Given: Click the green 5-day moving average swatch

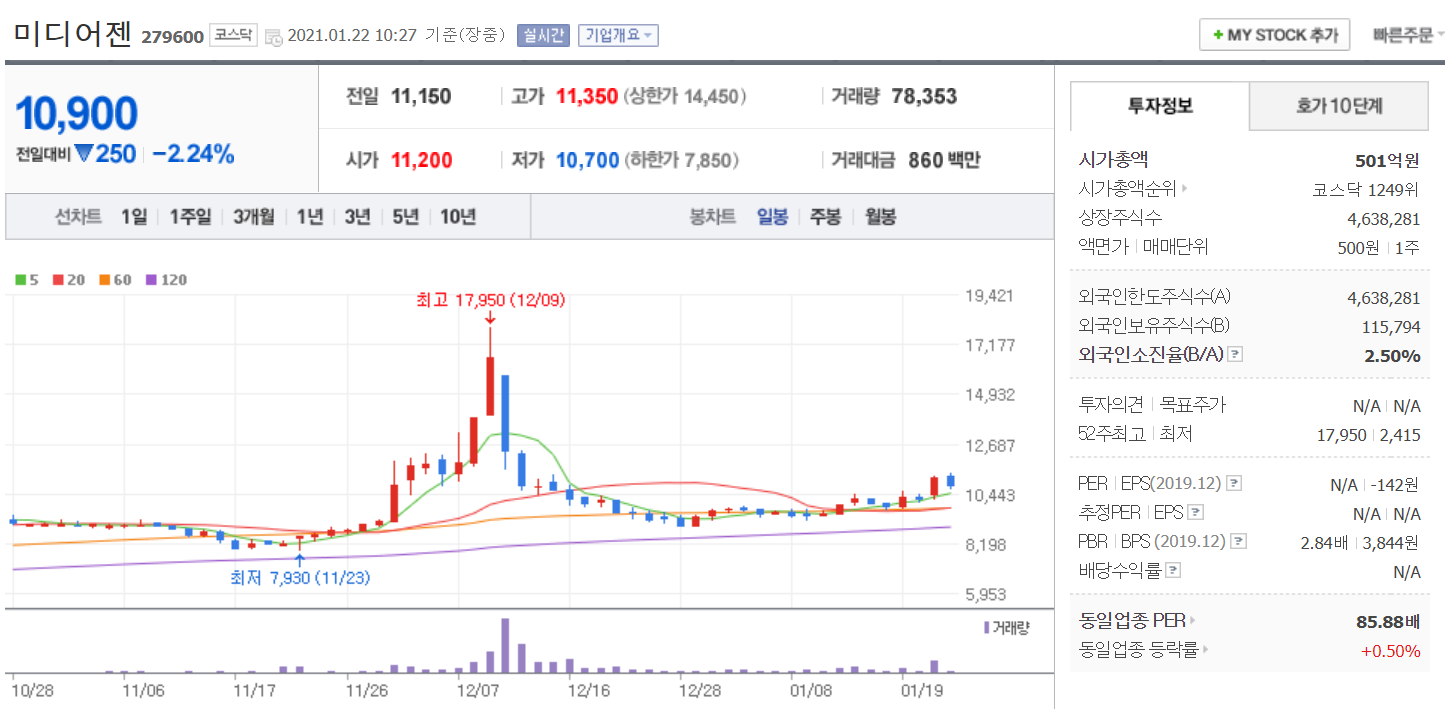Looking at the screenshot, I should (20, 280).
